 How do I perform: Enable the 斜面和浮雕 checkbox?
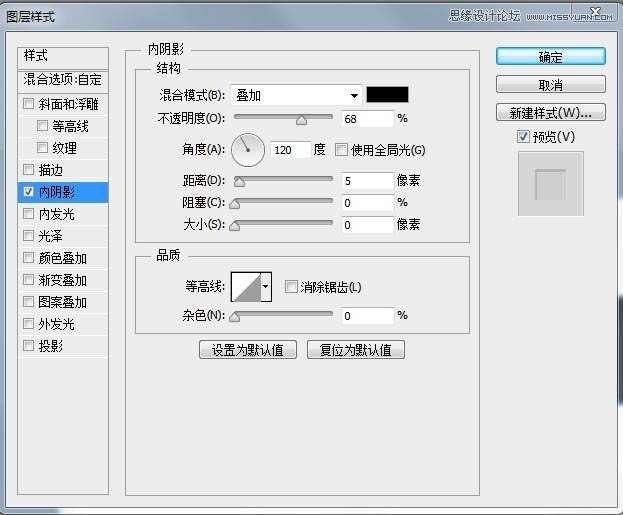pos(29,104)
